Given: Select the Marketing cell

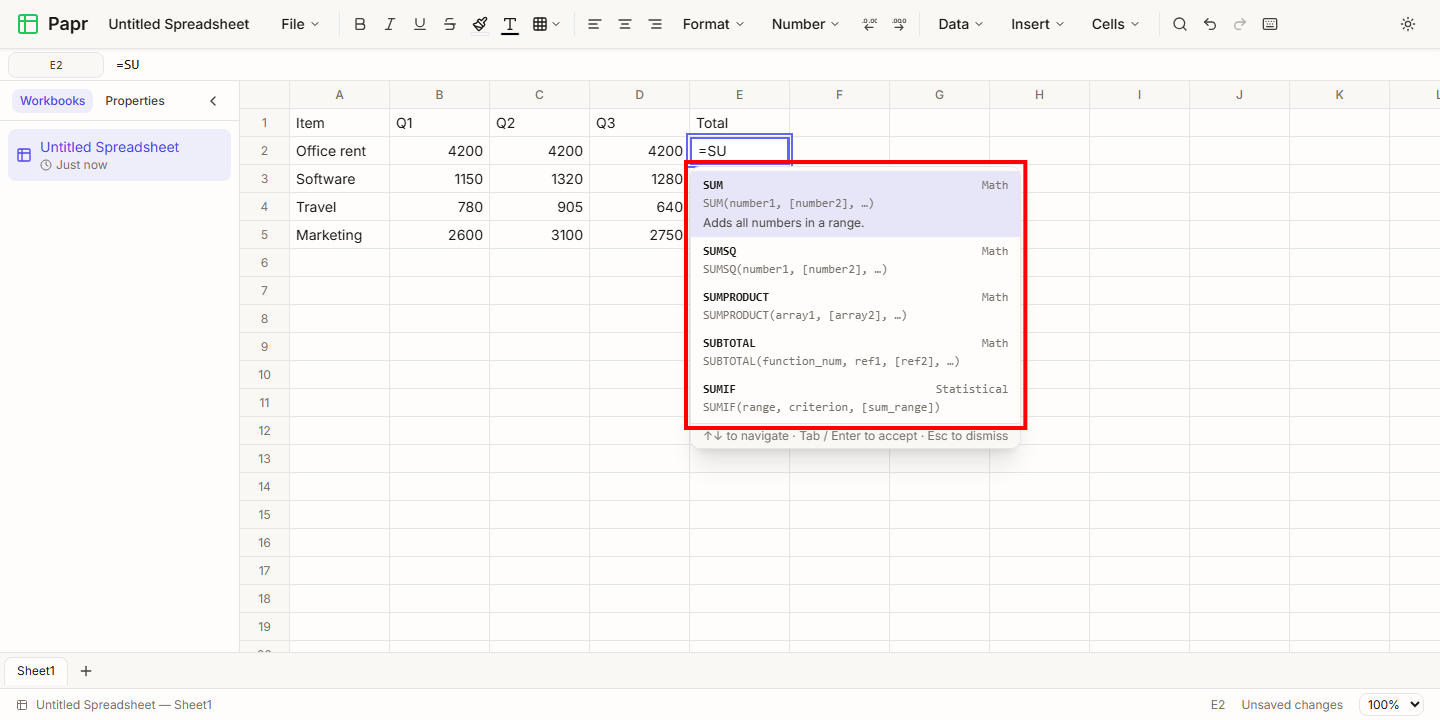Looking at the screenshot, I should coord(340,235).
